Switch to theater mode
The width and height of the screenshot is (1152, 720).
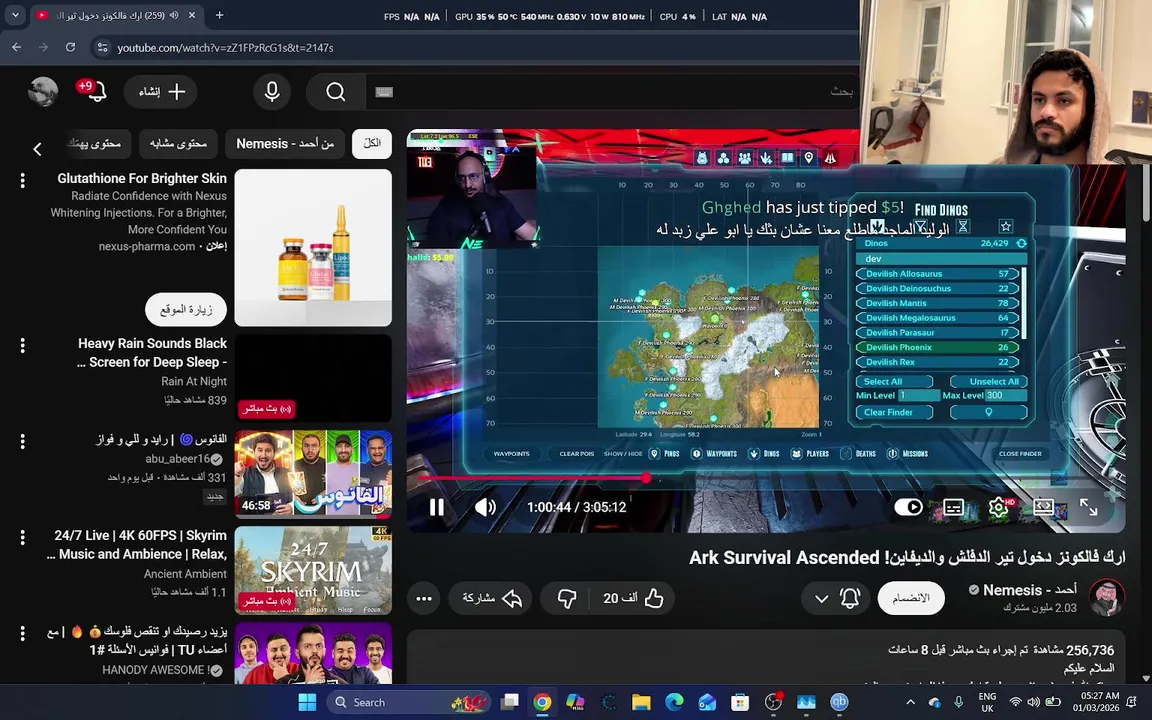coord(1043,507)
